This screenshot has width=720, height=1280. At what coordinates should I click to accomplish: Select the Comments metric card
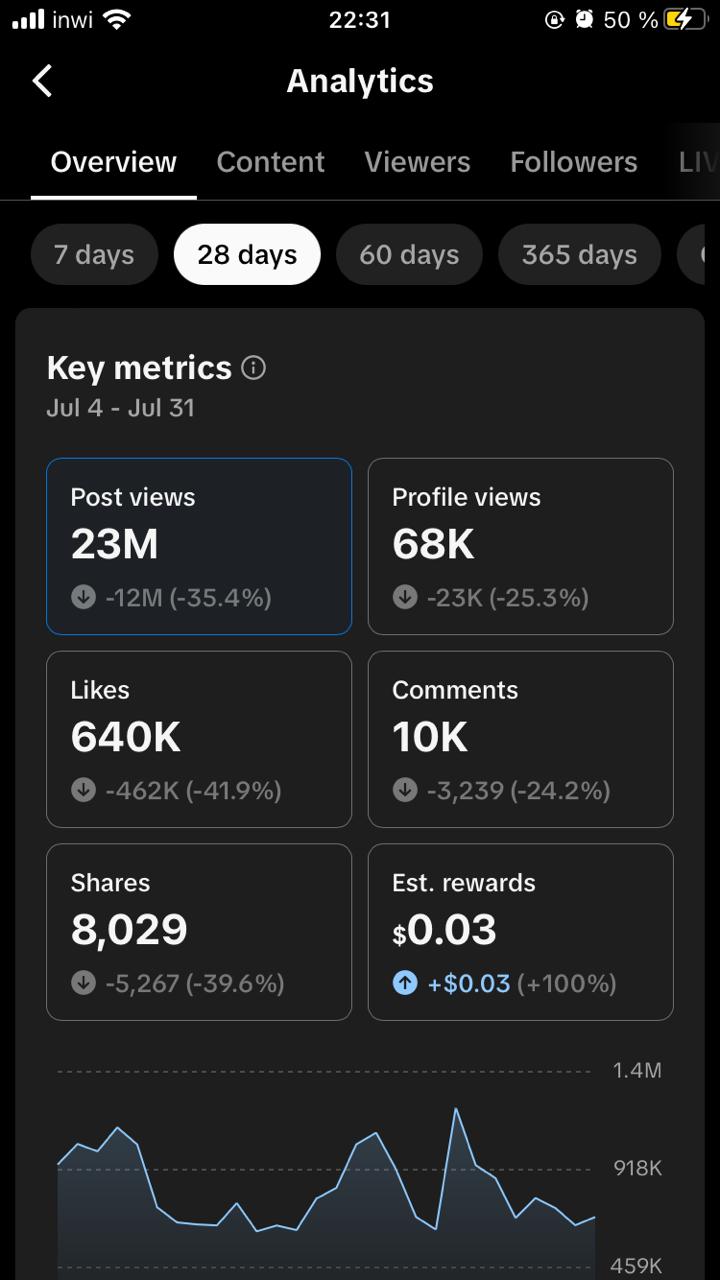(520, 739)
